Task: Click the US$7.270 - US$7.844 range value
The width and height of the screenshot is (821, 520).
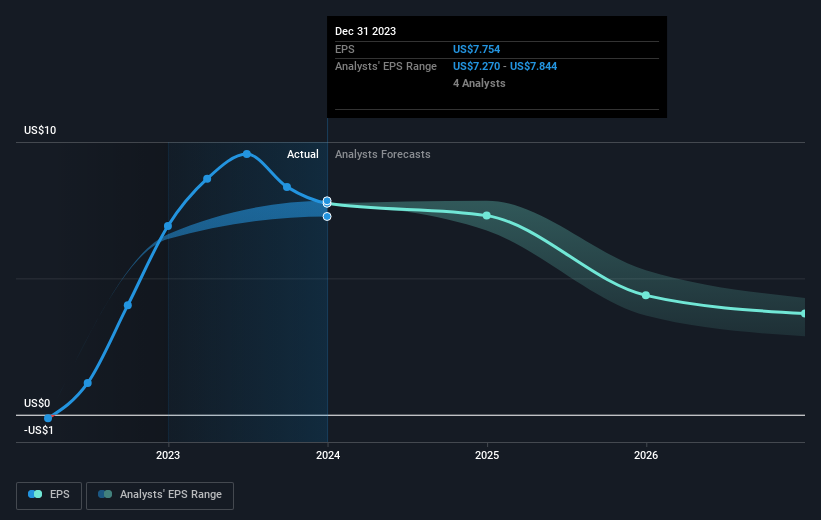Action: pyautogui.click(x=505, y=67)
